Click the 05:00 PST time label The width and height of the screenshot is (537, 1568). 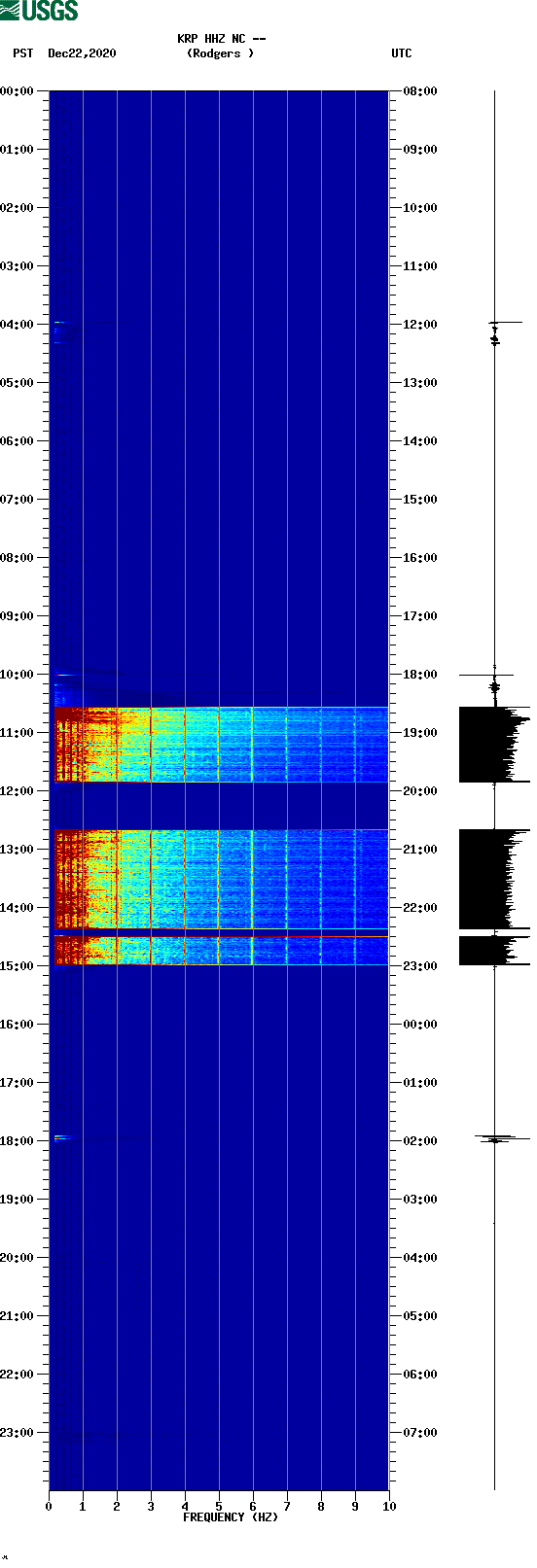[18, 383]
